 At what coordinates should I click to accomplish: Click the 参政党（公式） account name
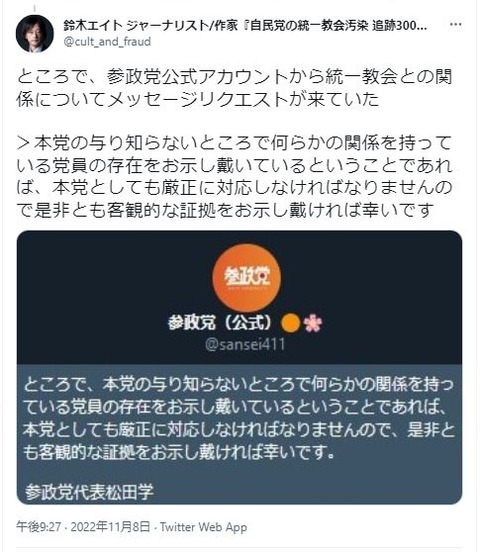tap(221, 322)
